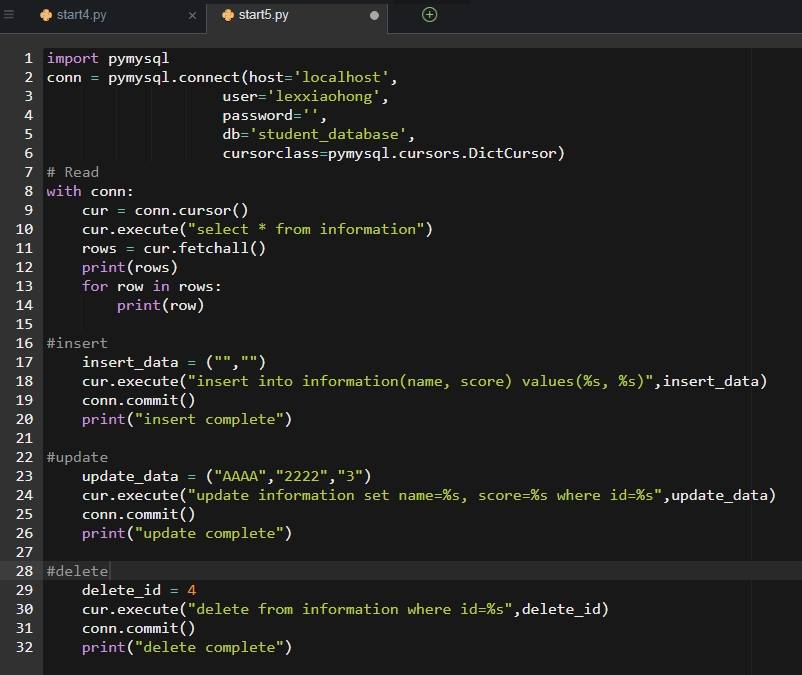
Task: Click 'cur = conn.cursor()' line
Action: pos(165,211)
